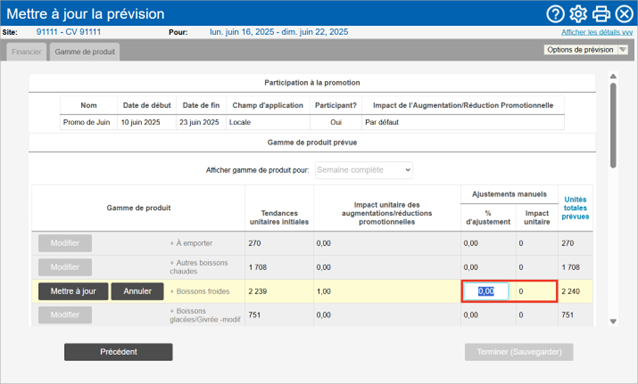
Task: Click the vertical scrollbar thumb
Action: coord(613,125)
